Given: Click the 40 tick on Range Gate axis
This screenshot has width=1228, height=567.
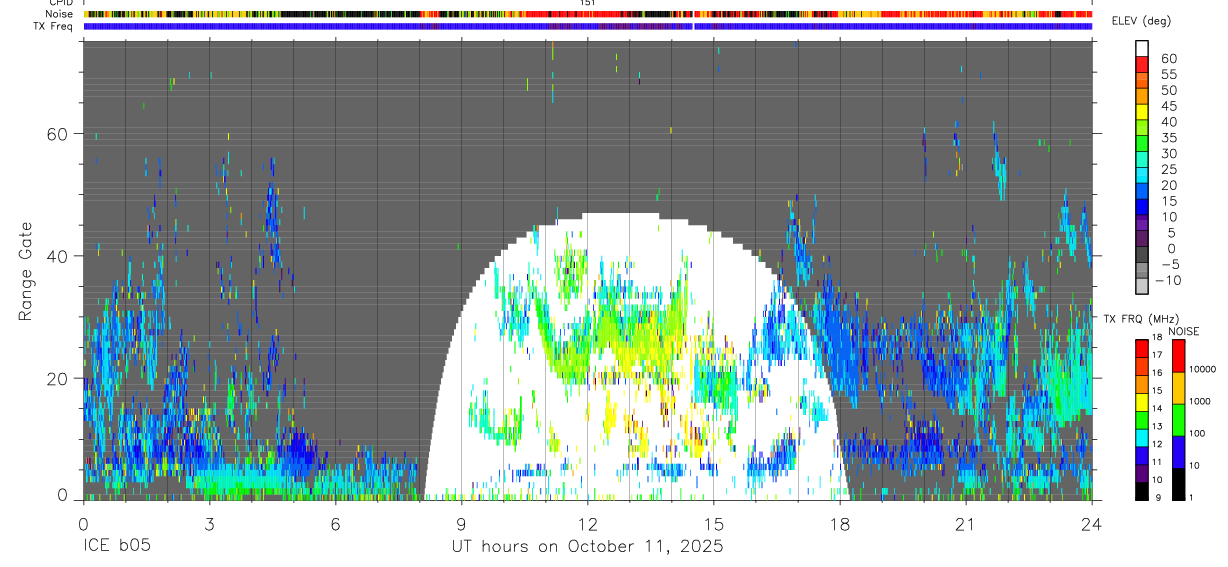Looking at the screenshot, I should pyautogui.click(x=58, y=256).
